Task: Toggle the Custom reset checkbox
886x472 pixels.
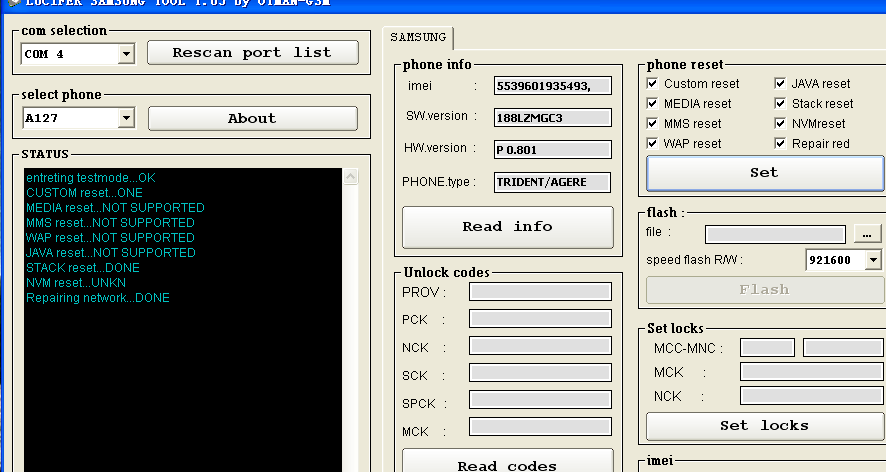Action: (x=653, y=84)
